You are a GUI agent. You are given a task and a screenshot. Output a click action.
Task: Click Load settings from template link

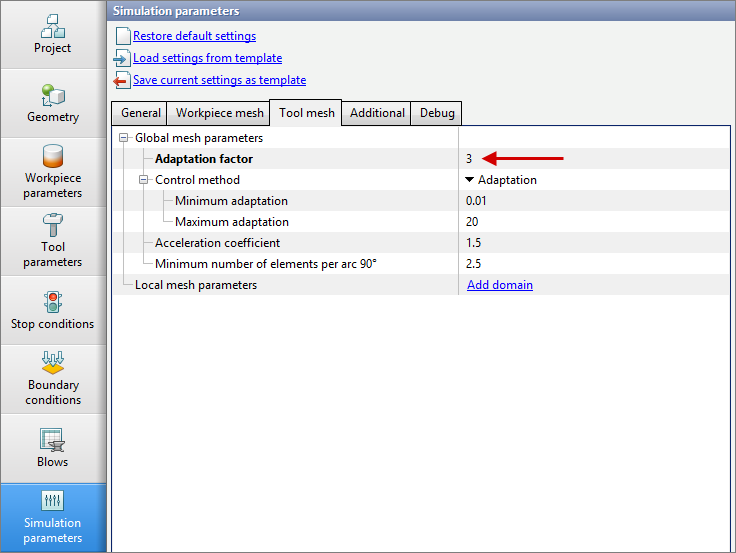pyautogui.click(x=207, y=58)
